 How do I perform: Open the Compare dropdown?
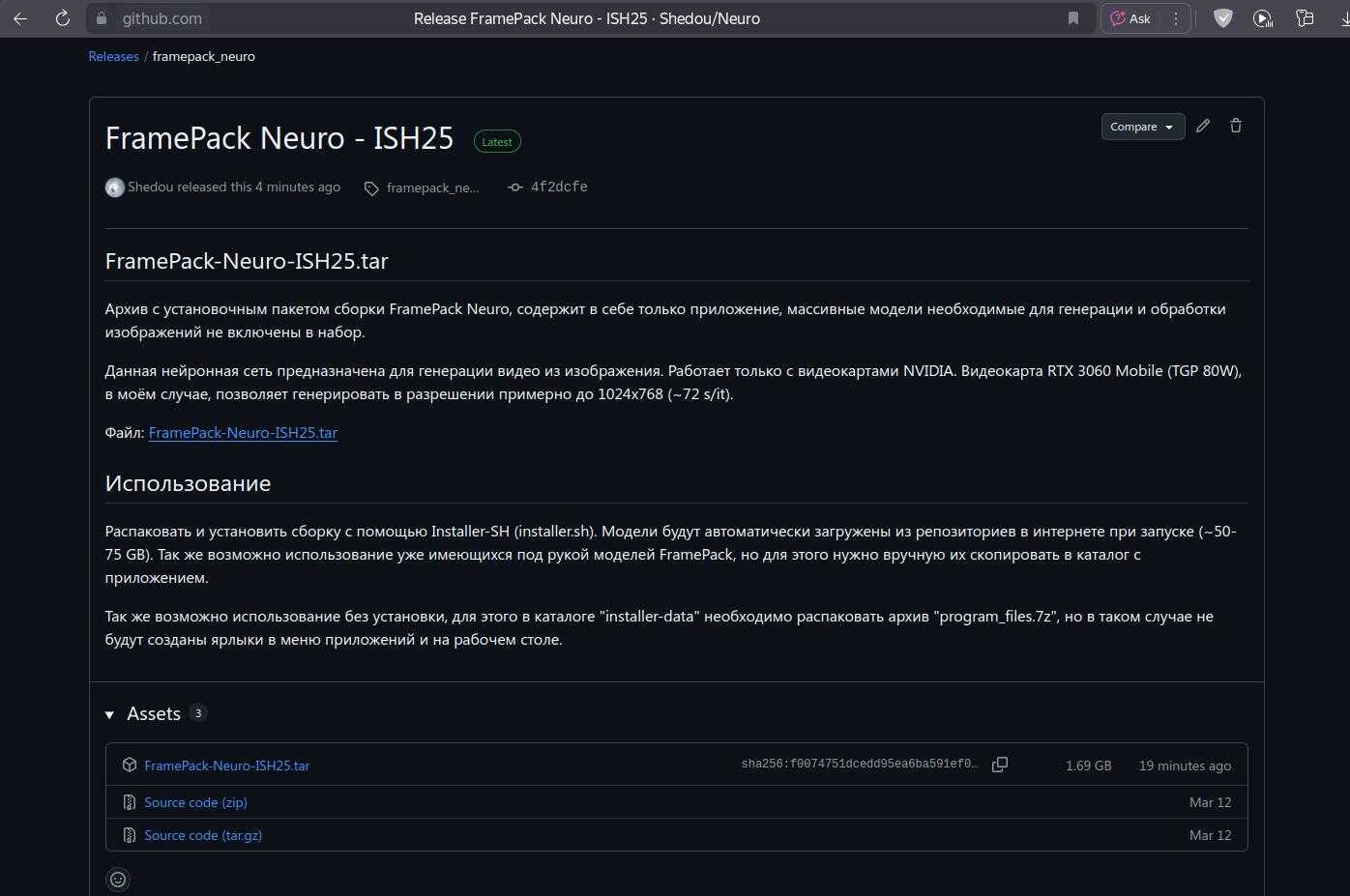tap(1143, 127)
